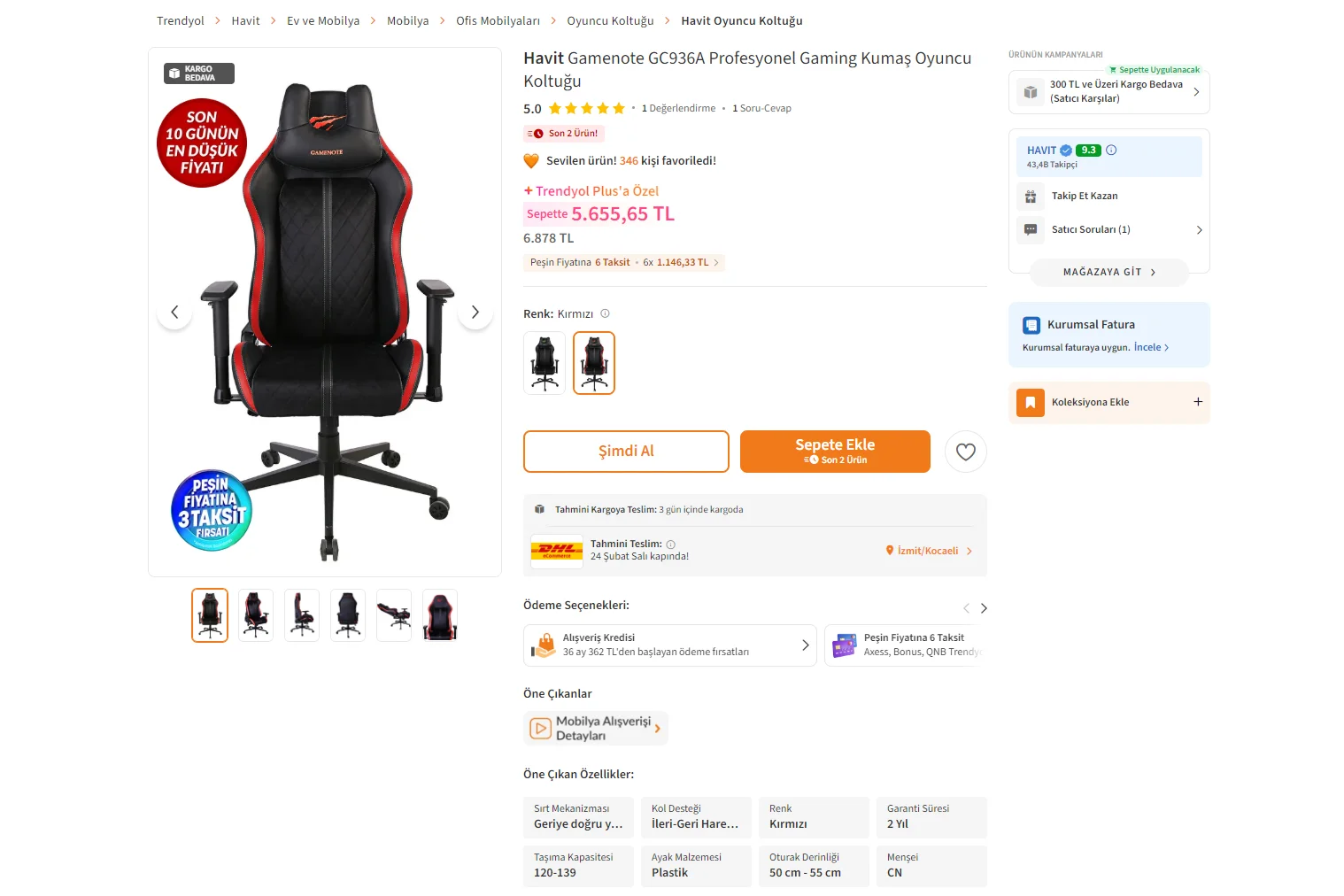Open MAĞAZAYA GİT store link
Image resolution: width=1344 pixels, height=896 pixels.
[1108, 273]
